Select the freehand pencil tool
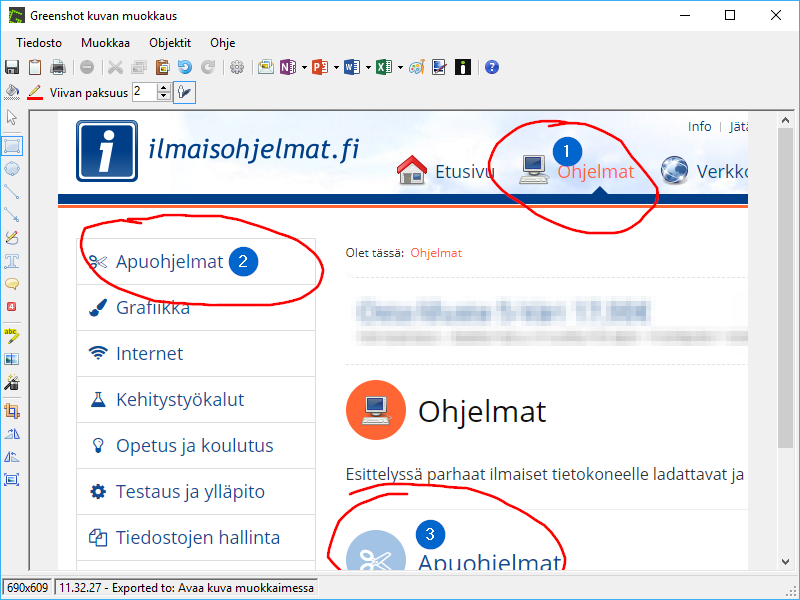Image resolution: width=800 pixels, height=600 pixels. (12, 238)
